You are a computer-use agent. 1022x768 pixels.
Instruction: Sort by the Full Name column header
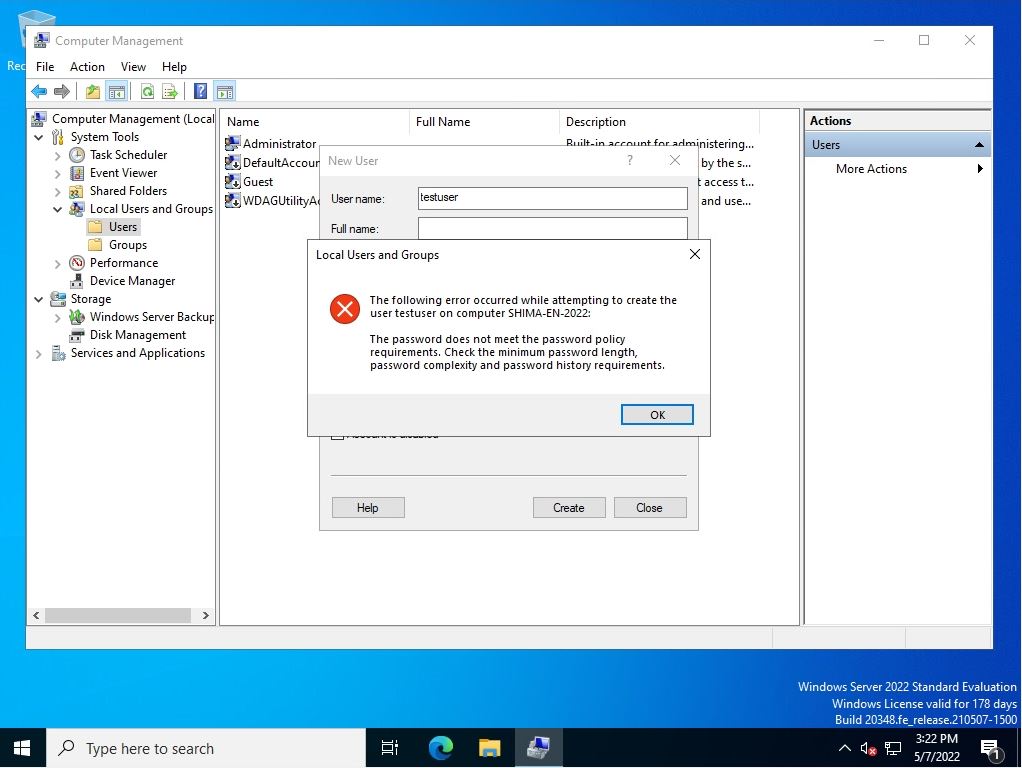click(x=484, y=122)
